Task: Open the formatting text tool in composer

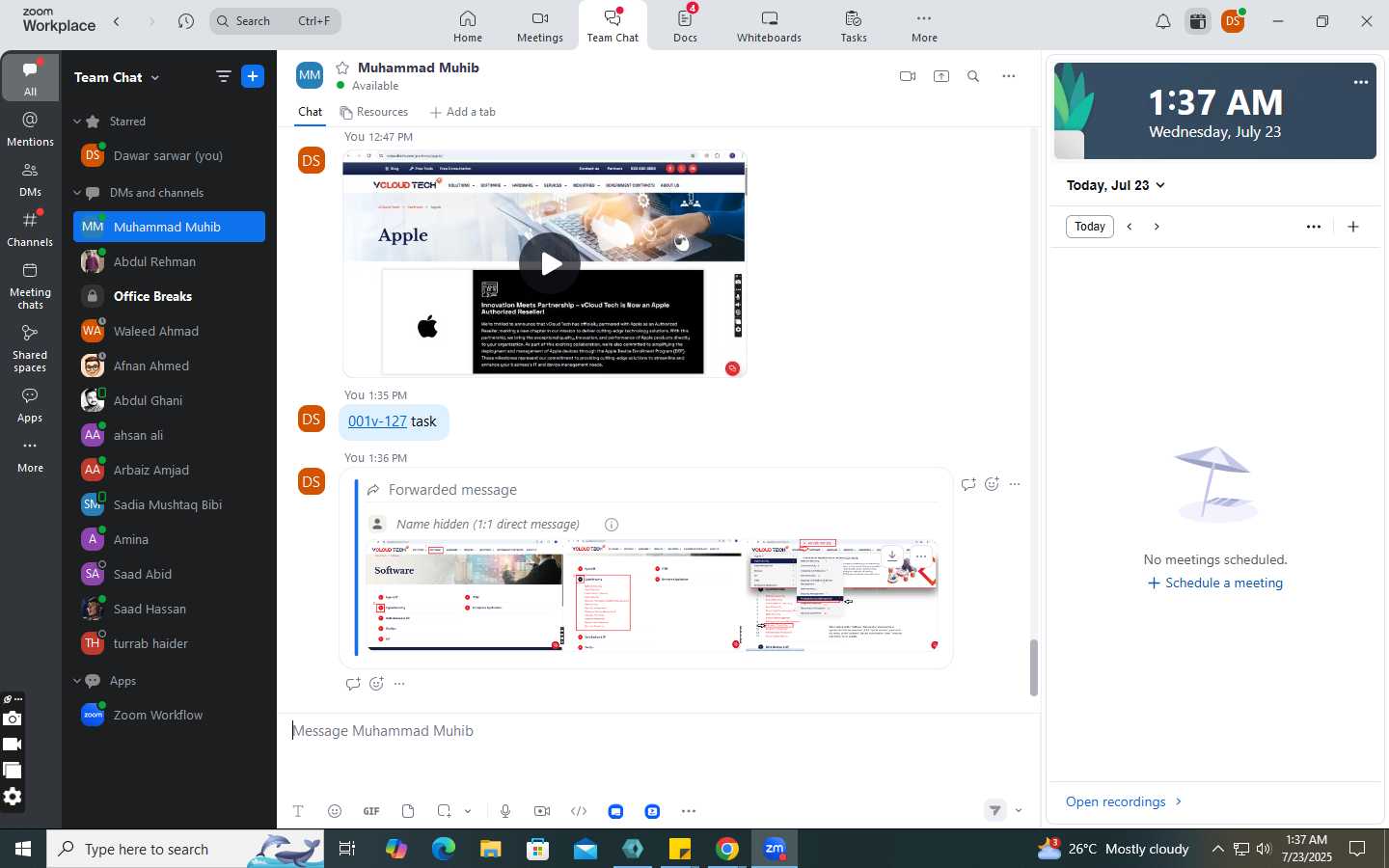Action: (x=298, y=811)
